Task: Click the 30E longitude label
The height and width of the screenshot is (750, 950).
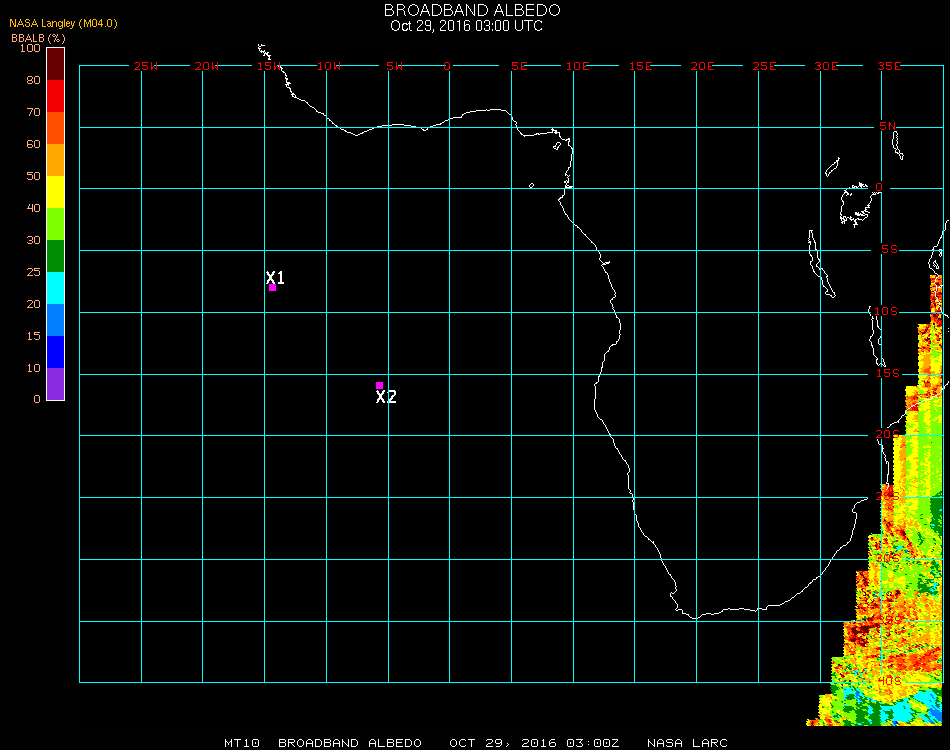Action: point(826,66)
